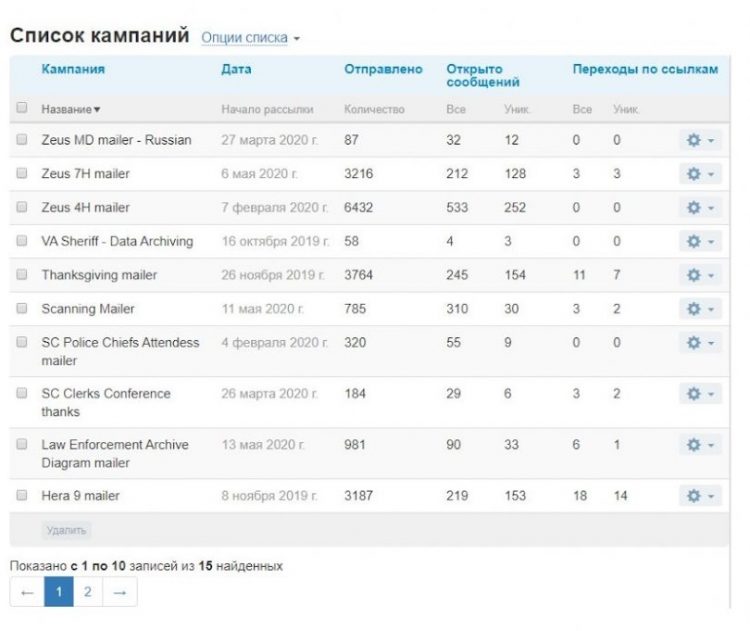Open gear menu for Hera 9 mailer
The image size is (750, 631).
(x=700, y=496)
